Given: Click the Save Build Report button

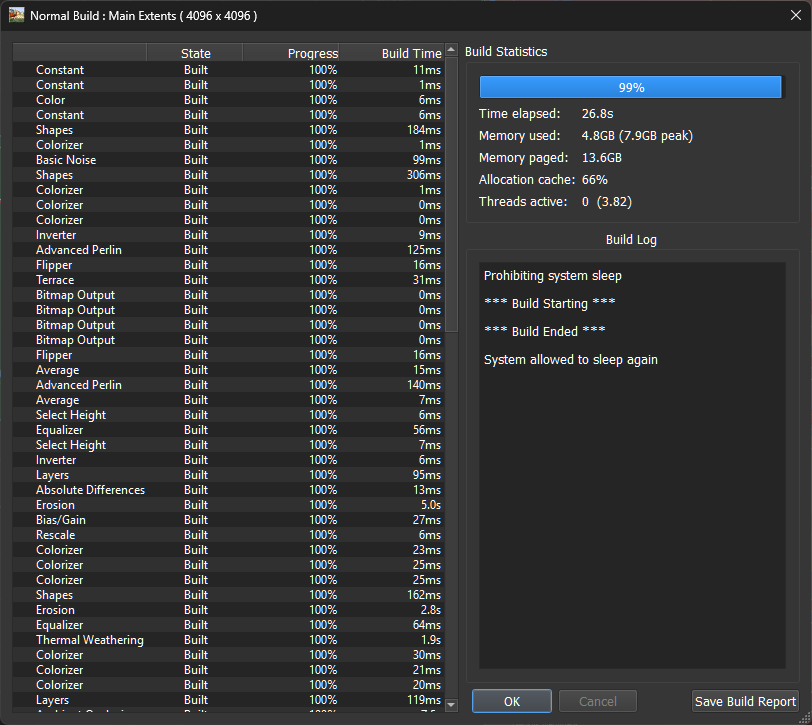Looking at the screenshot, I should 745,701.
